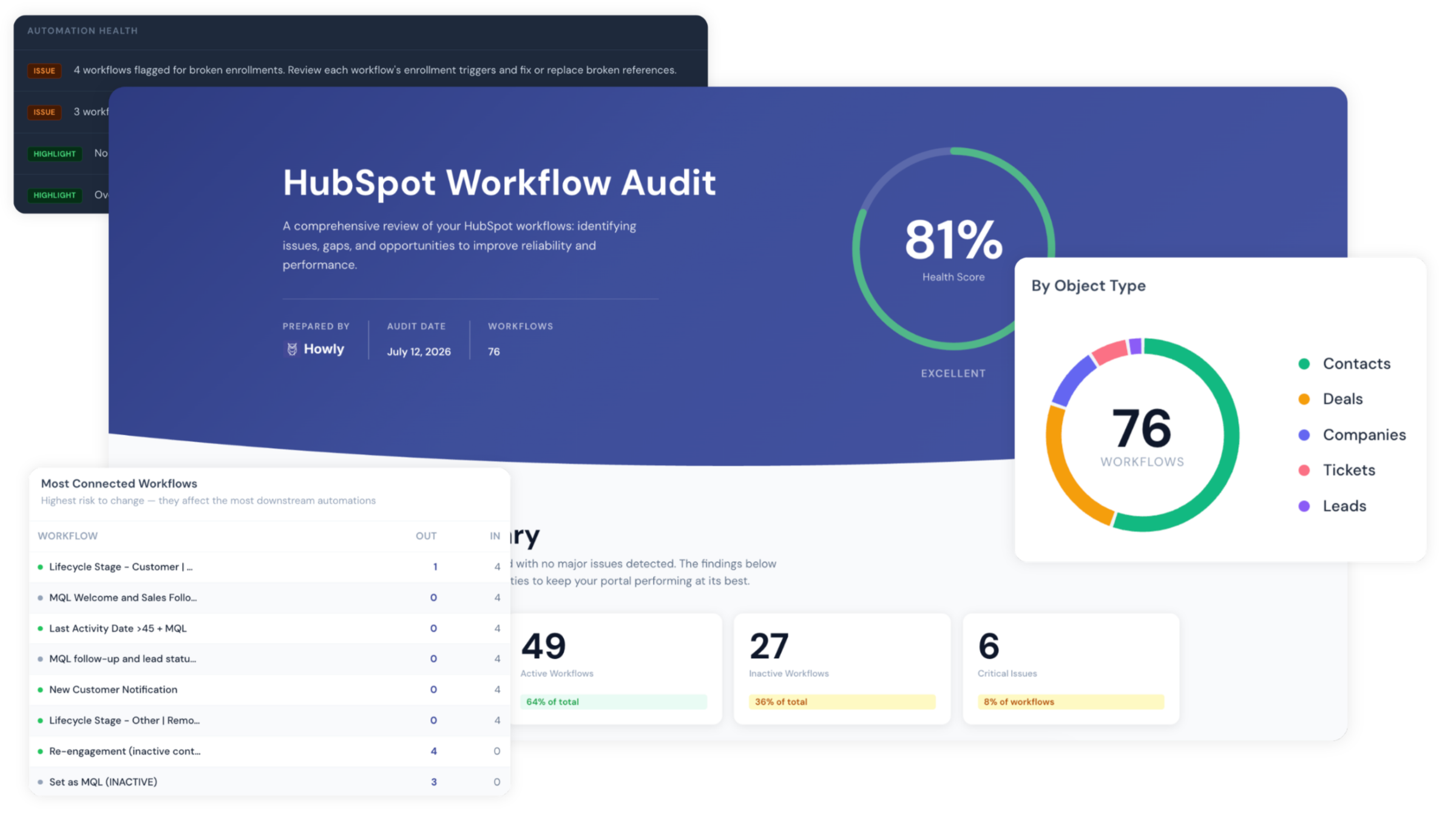
Task: Click the workflows count '76' in header
Action: pyautogui.click(x=493, y=352)
